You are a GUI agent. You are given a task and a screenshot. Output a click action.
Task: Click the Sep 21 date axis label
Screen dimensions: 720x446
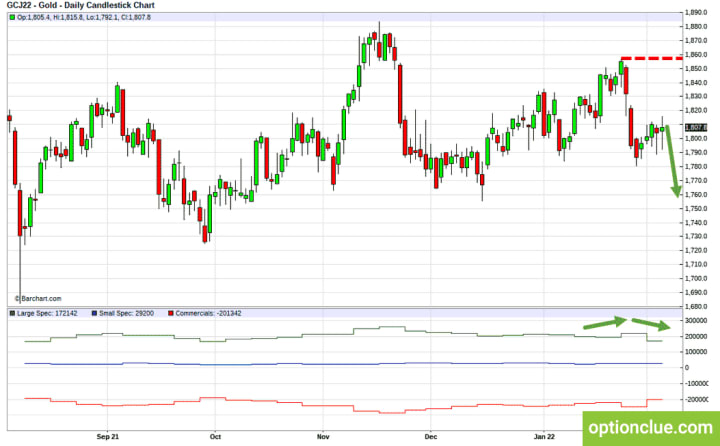pyautogui.click(x=107, y=436)
